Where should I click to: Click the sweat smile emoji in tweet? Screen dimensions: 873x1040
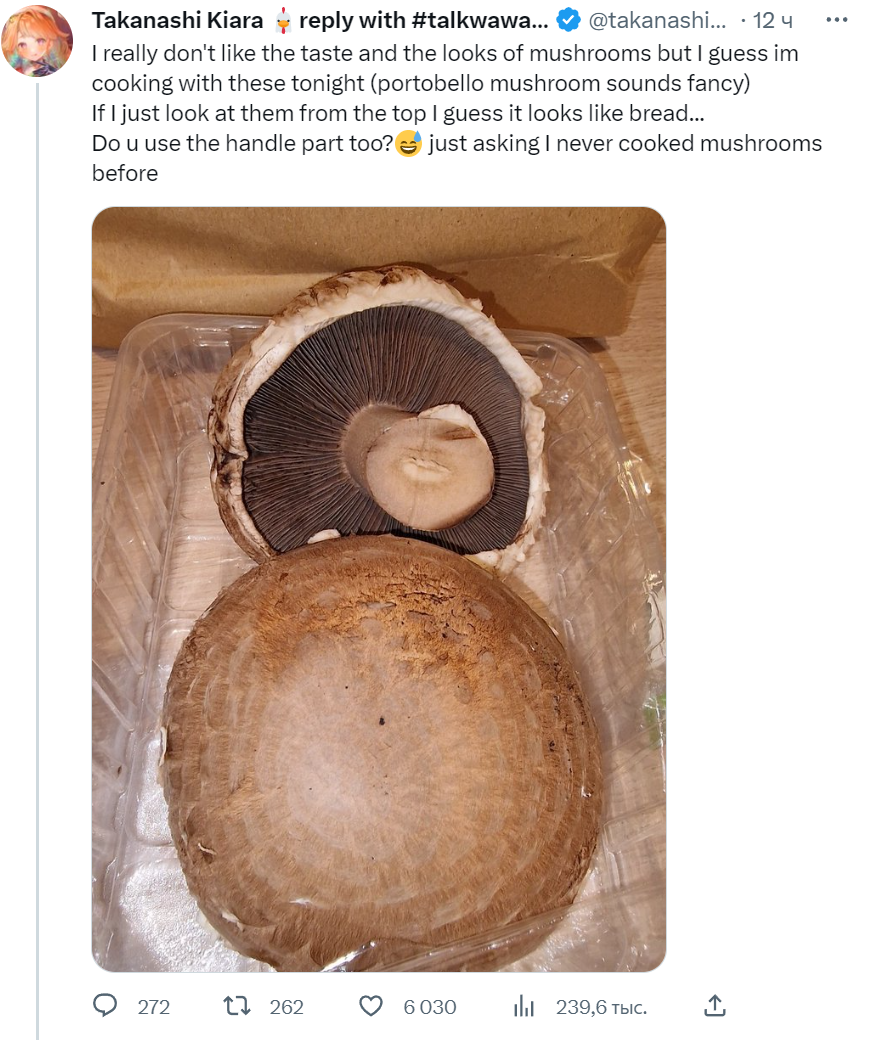[x=408, y=143]
